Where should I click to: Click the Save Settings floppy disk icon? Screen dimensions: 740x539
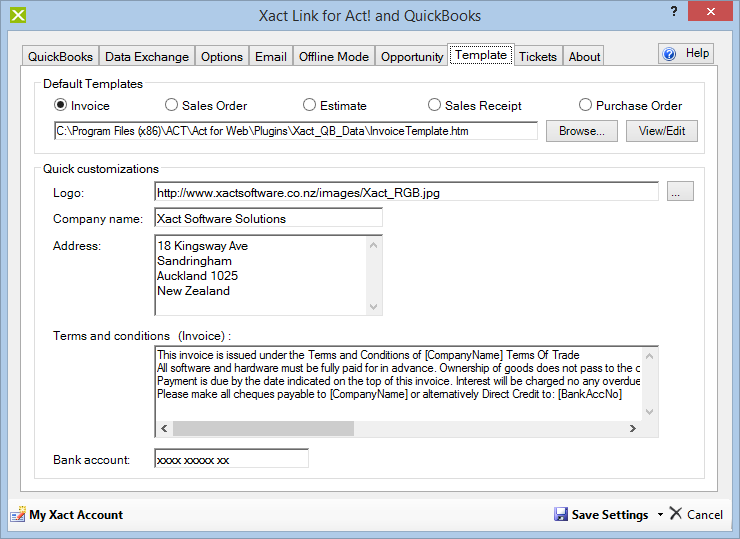click(561, 514)
